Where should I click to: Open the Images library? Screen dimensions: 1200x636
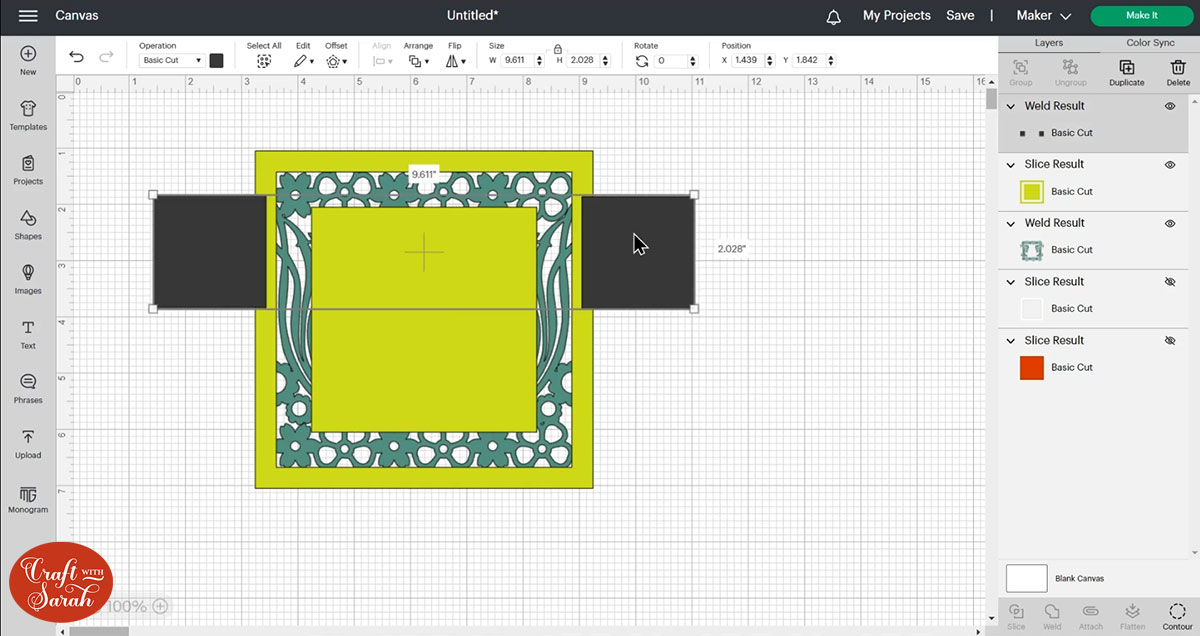tap(28, 278)
